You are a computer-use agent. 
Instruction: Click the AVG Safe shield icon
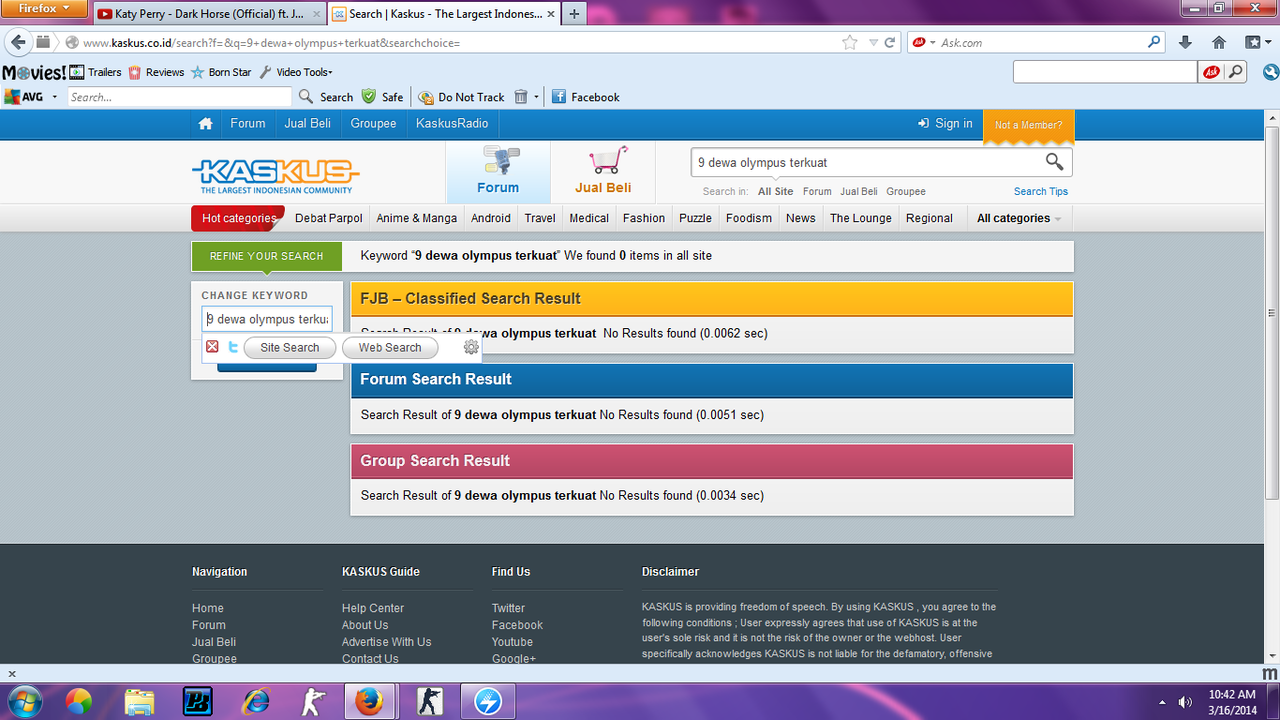tap(369, 97)
